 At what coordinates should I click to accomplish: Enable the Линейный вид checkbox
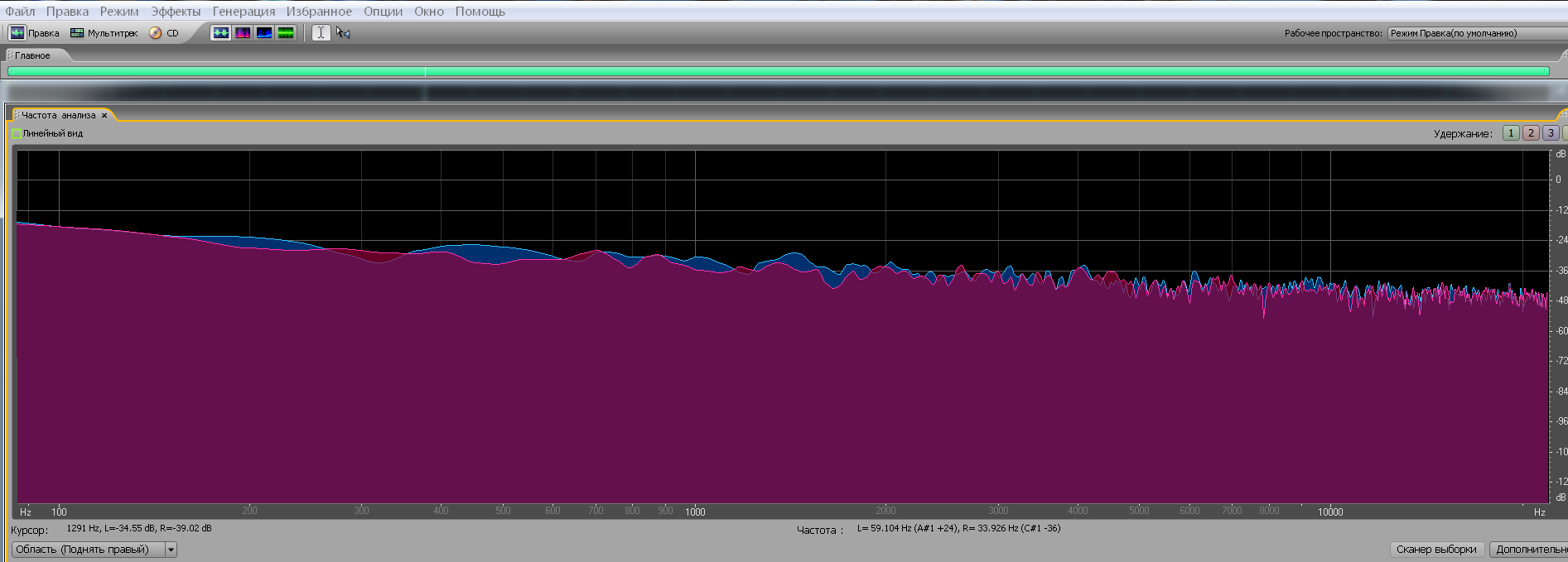pos(17,133)
